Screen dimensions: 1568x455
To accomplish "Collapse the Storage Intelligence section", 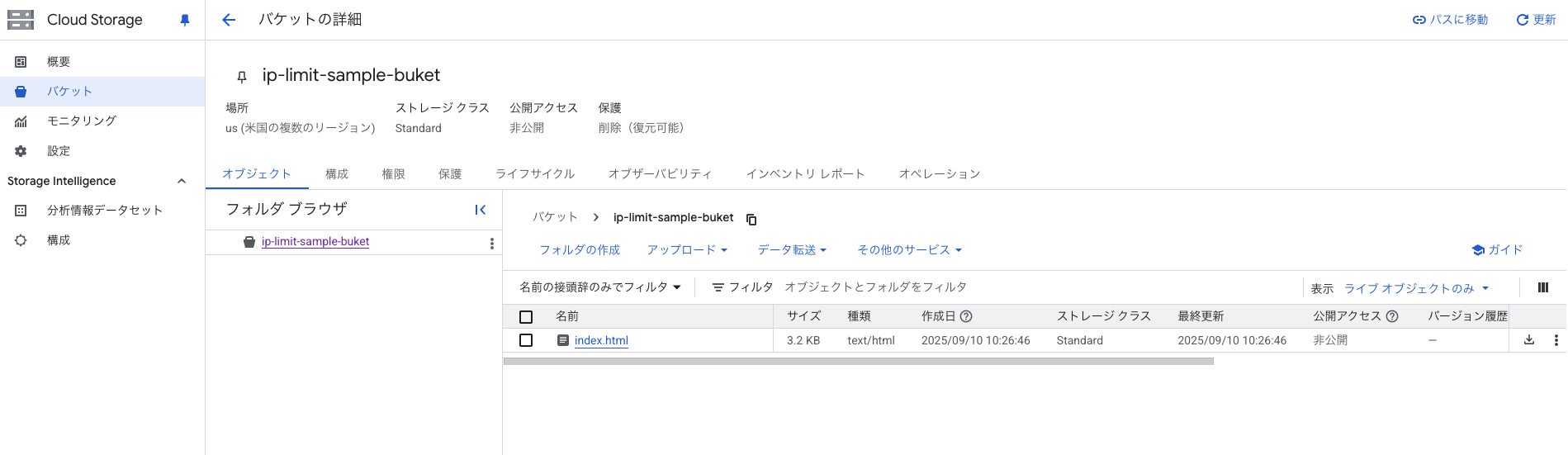I will pyautogui.click(x=182, y=181).
